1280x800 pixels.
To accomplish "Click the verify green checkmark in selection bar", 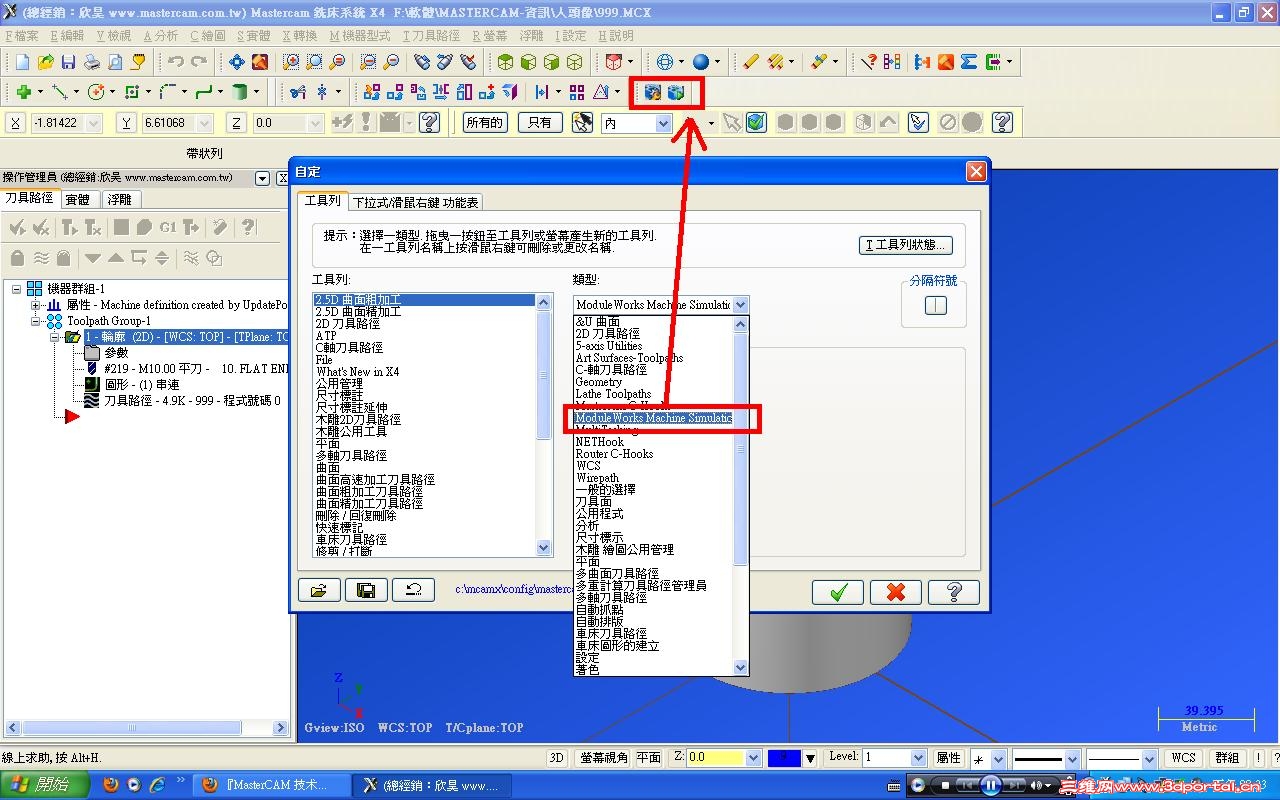I will tap(756, 123).
